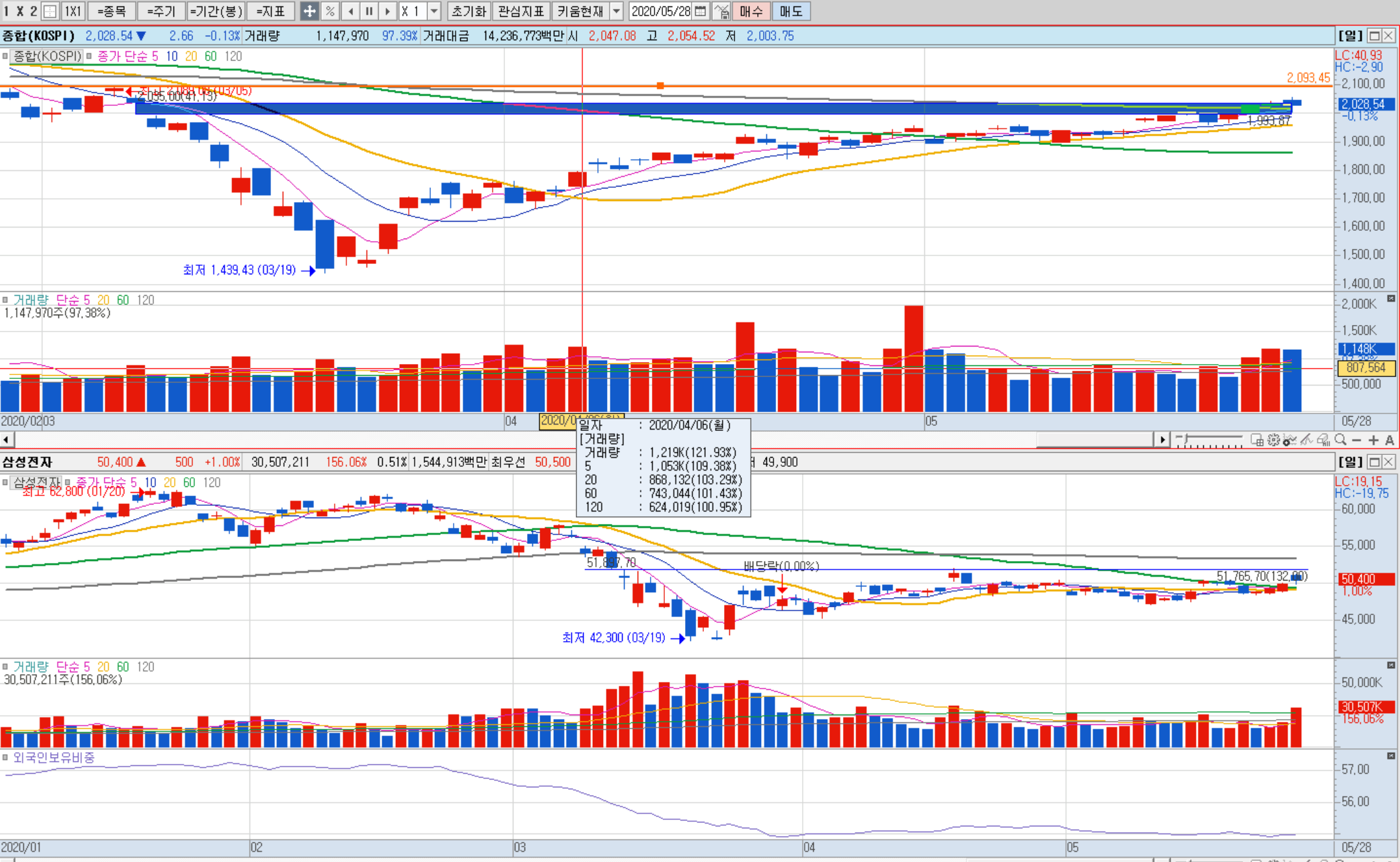This screenshot has height=862, width=1400.
Task: Open the X 1 multiplier dropdown
Action: tap(434, 11)
